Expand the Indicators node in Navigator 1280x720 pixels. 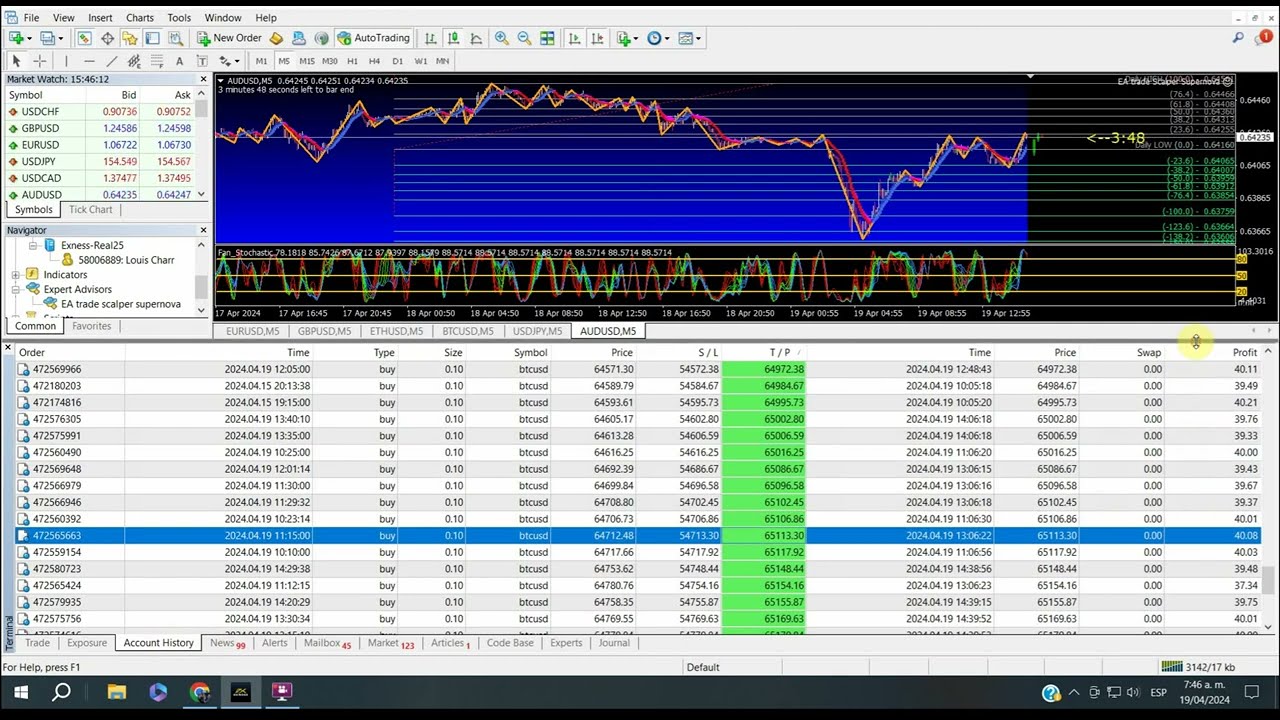point(16,275)
